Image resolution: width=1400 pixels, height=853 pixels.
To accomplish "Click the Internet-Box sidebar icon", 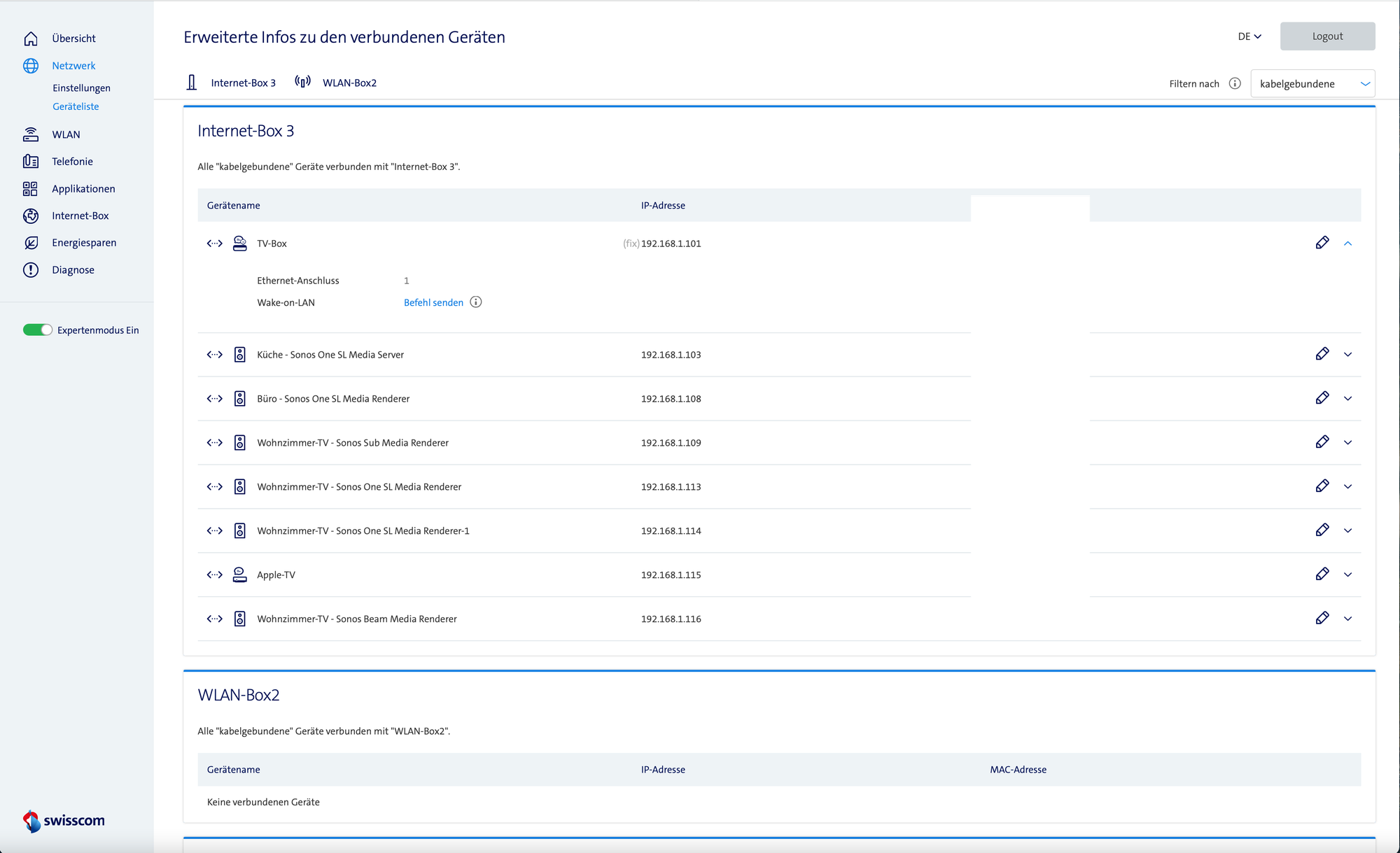I will [x=31, y=216].
